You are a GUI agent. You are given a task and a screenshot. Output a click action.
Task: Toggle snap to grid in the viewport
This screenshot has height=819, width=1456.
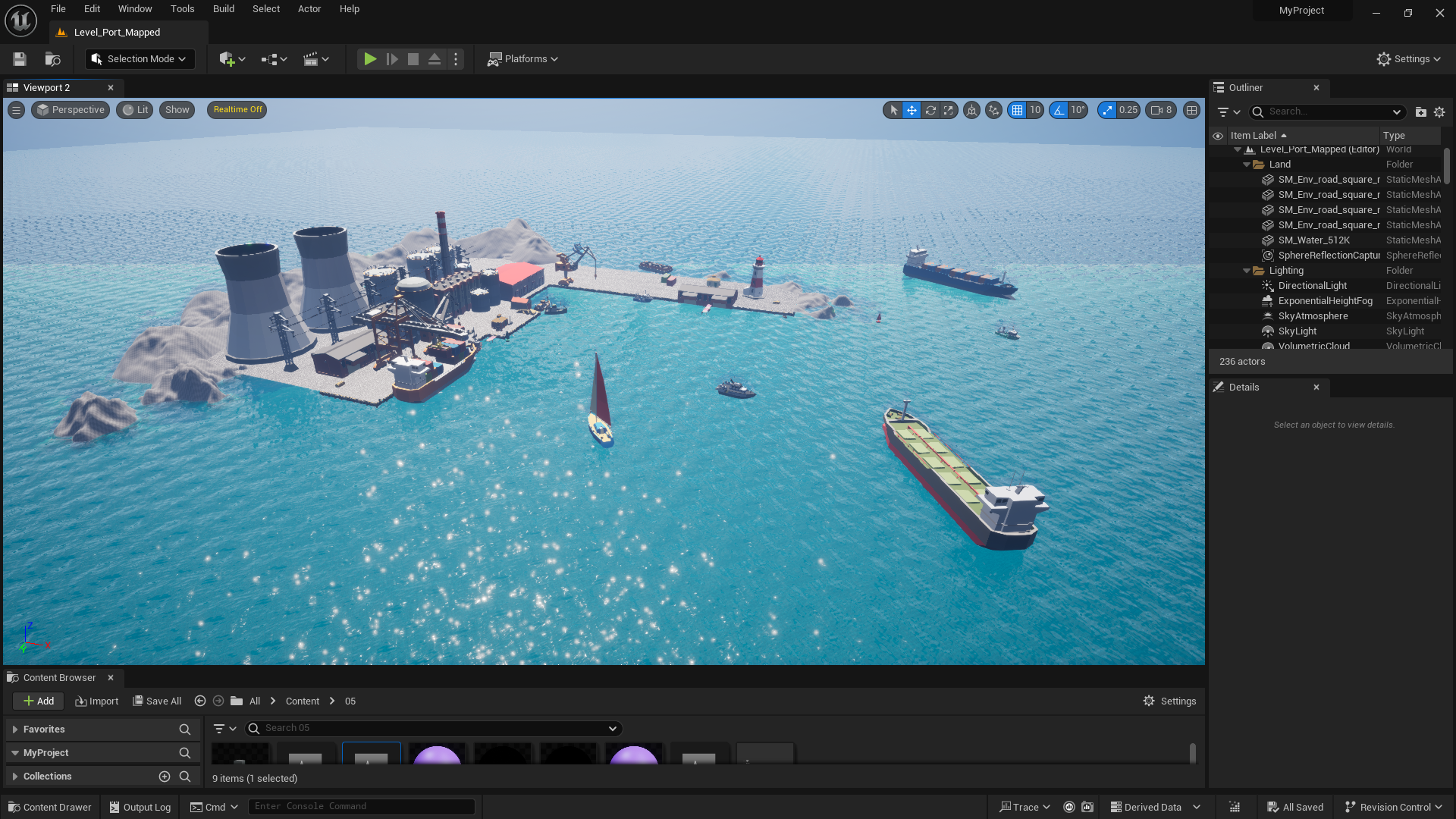point(1018,110)
